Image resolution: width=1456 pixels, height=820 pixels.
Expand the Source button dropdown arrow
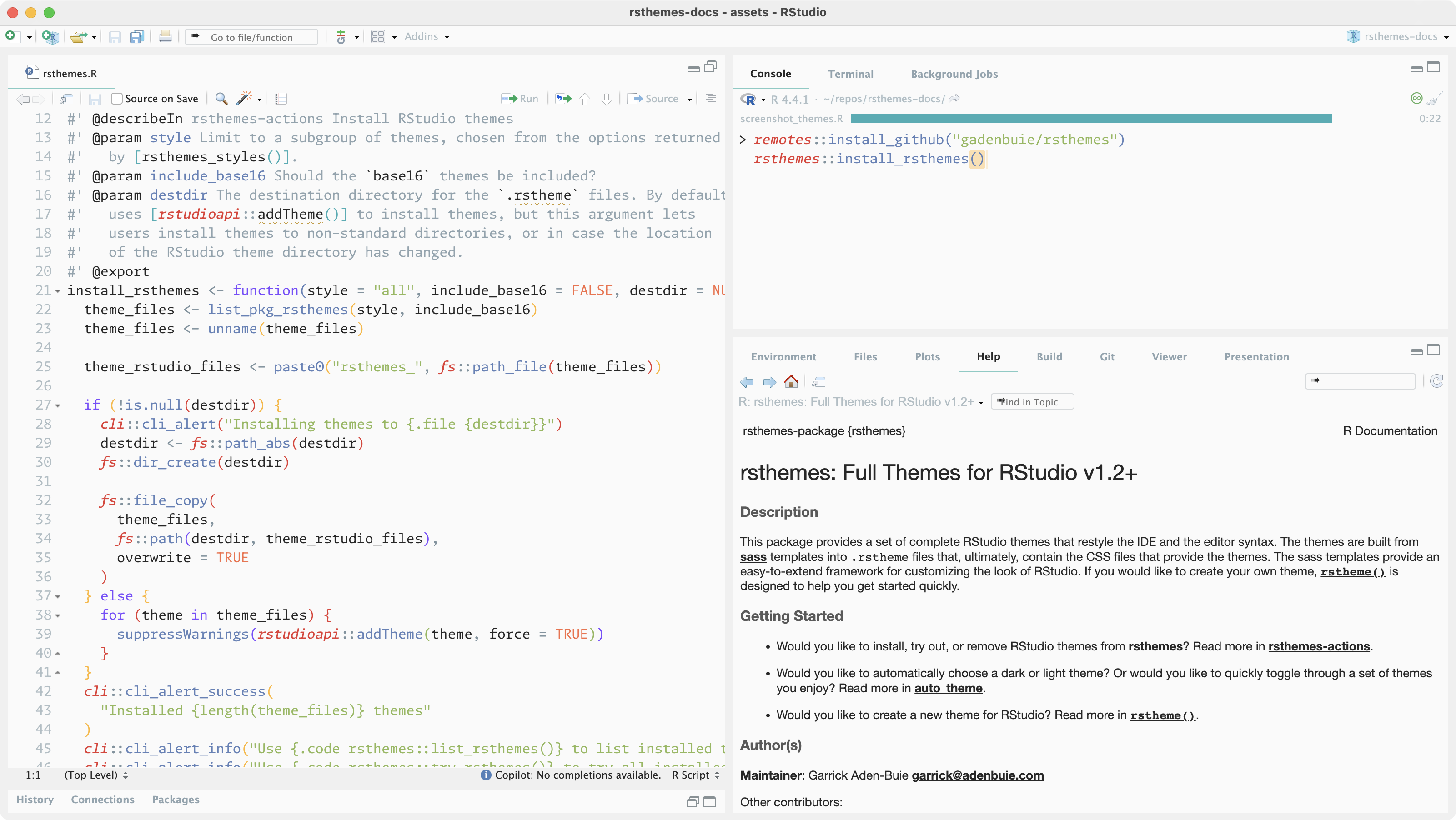[x=689, y=100]
